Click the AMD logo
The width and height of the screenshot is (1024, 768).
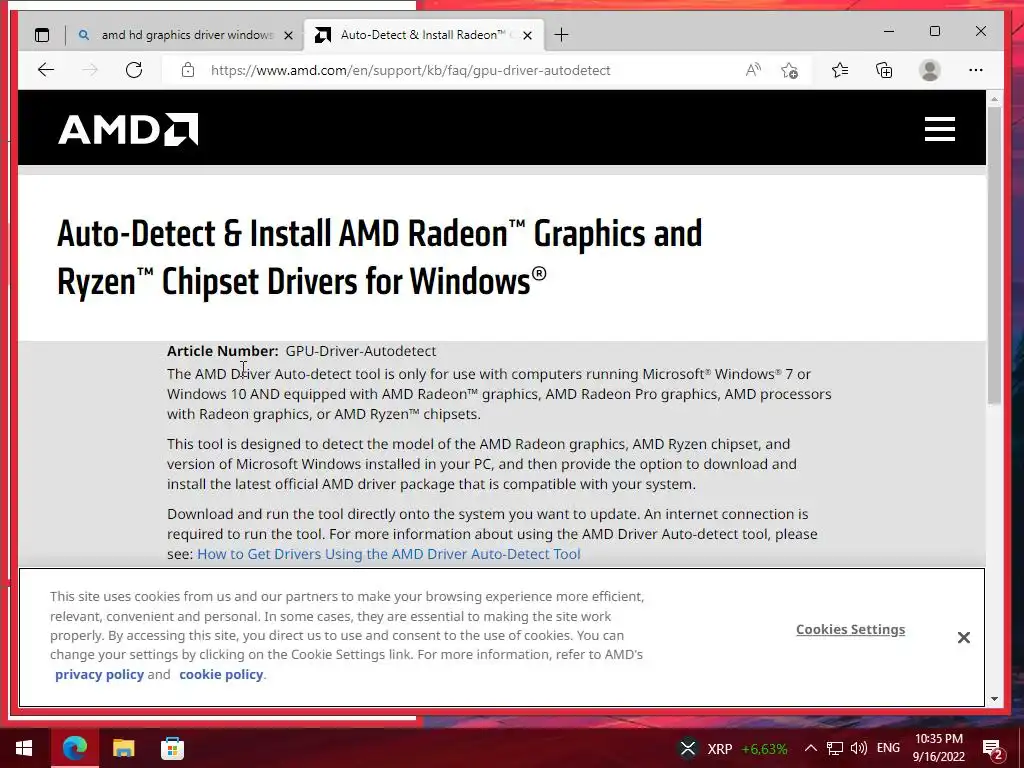[x=128, y=129]
